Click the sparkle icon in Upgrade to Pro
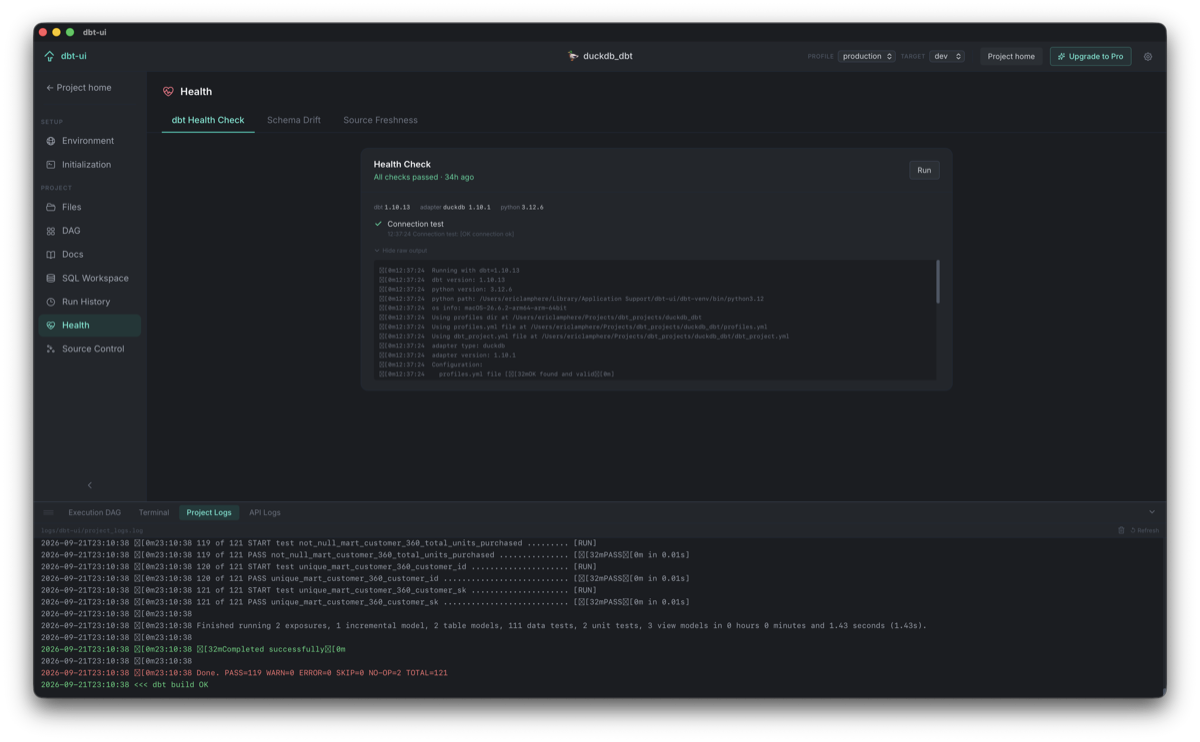 click(x=1061, y=57)
